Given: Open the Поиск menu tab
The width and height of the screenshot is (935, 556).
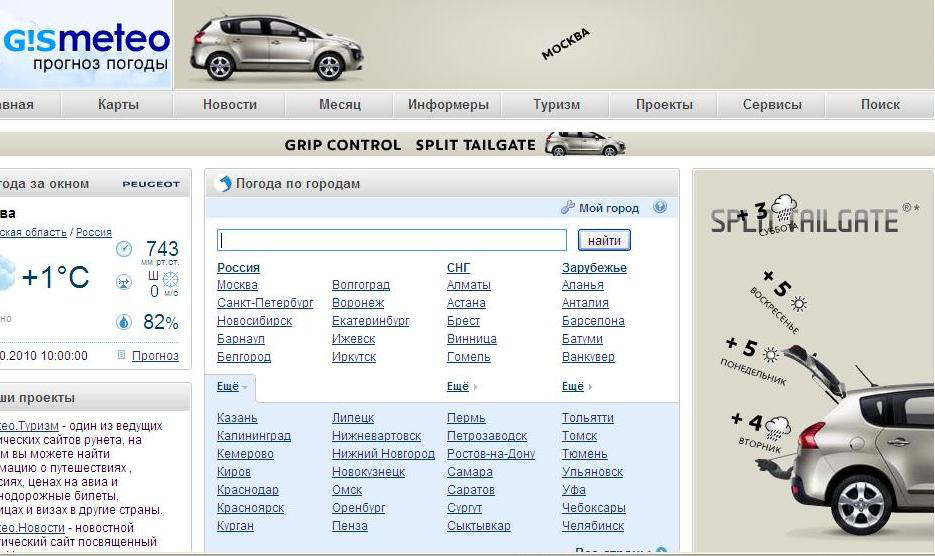Looking at the screenshot, I should point(880,104).
